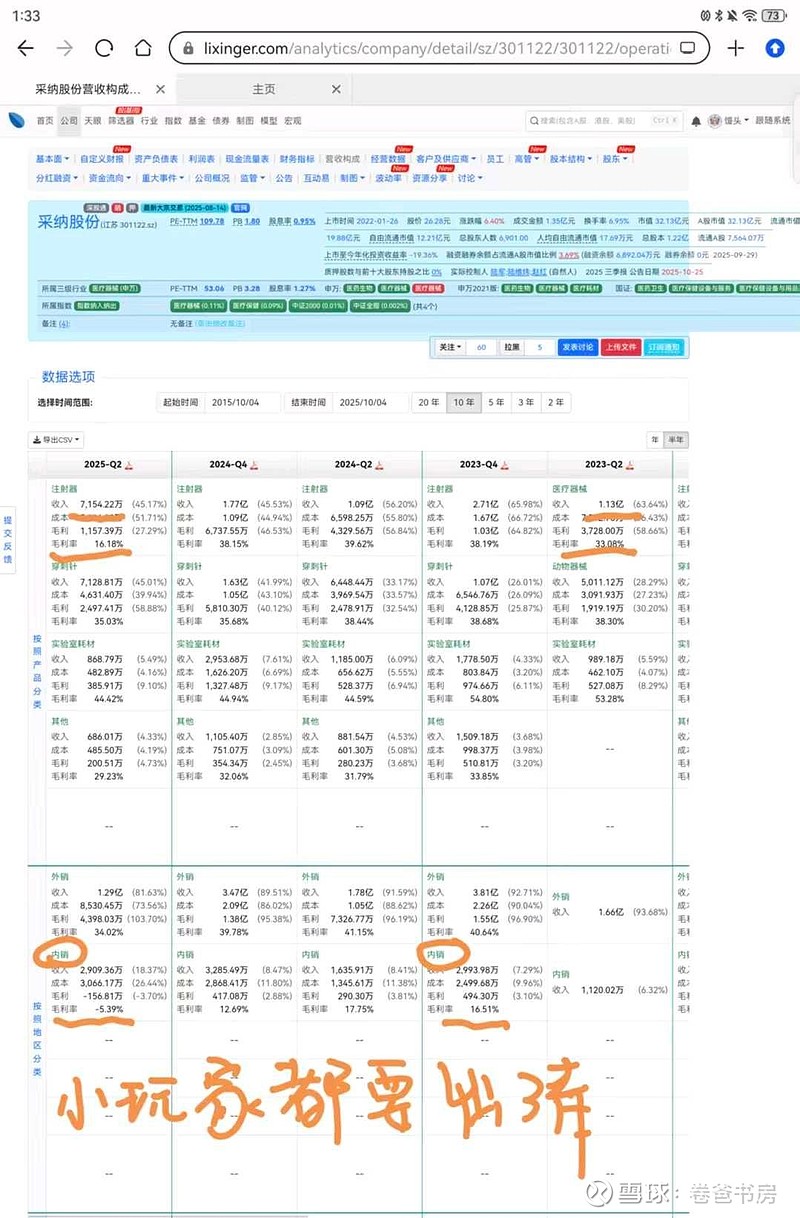Focus the 搜索 stock search box
Image resolution: width=800 pixels, height=1218 pixels.
(605, 121)
